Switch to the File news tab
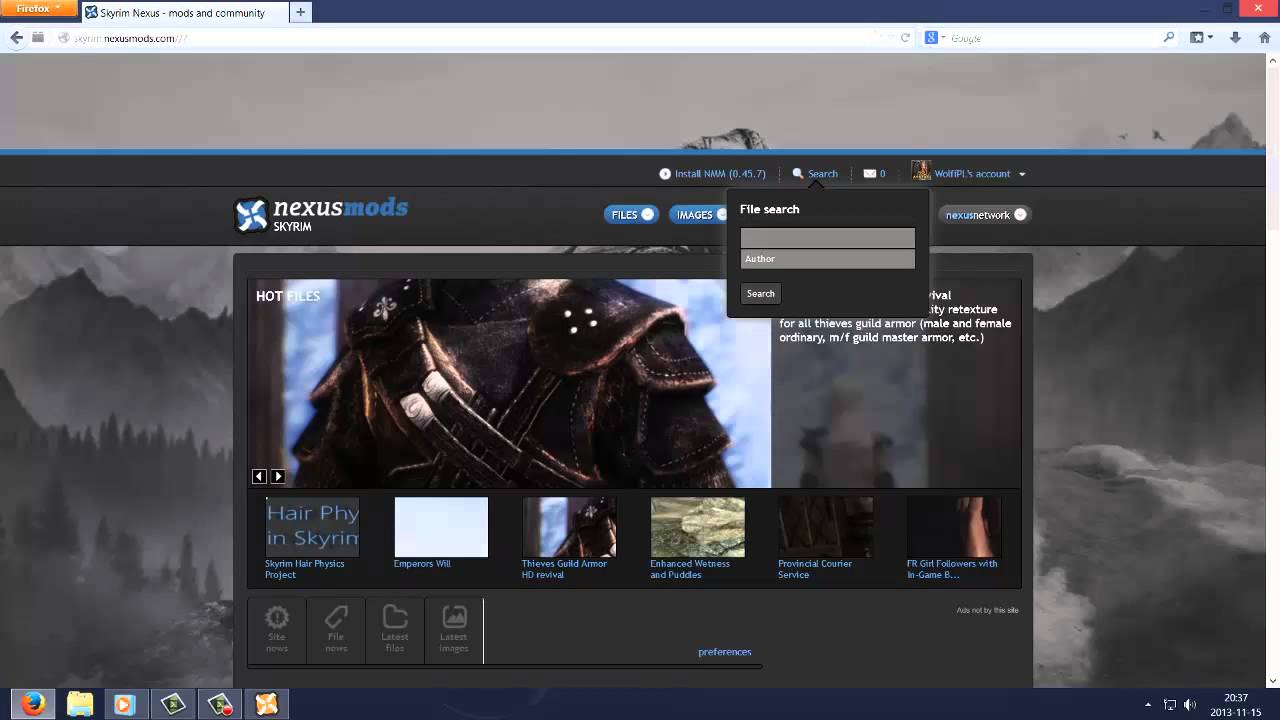1280x720 pixels. tap(336, 630)
